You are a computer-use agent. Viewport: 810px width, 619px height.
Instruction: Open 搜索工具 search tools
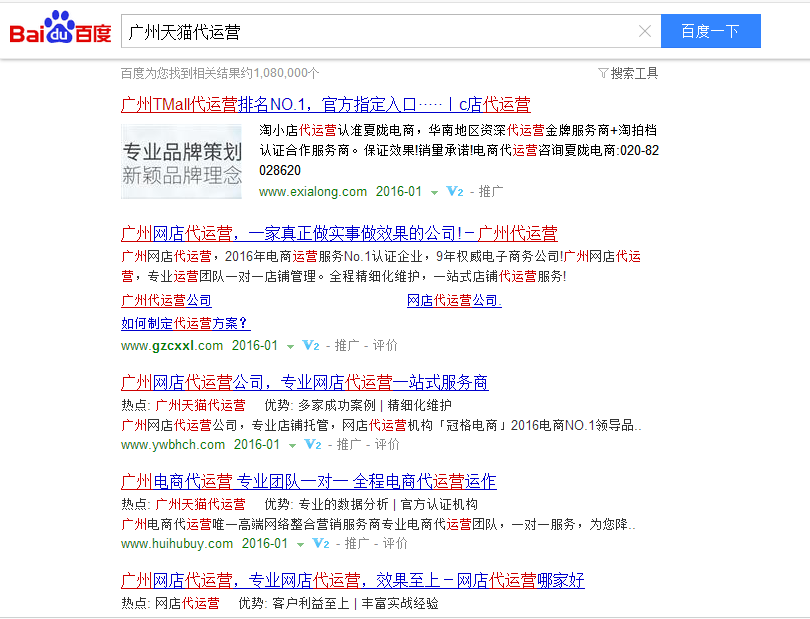pos(634,73)
